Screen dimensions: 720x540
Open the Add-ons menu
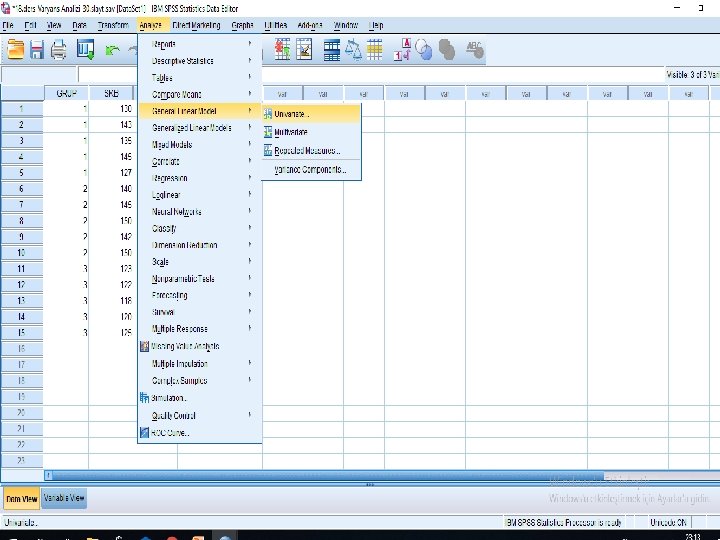coord(310,25)
